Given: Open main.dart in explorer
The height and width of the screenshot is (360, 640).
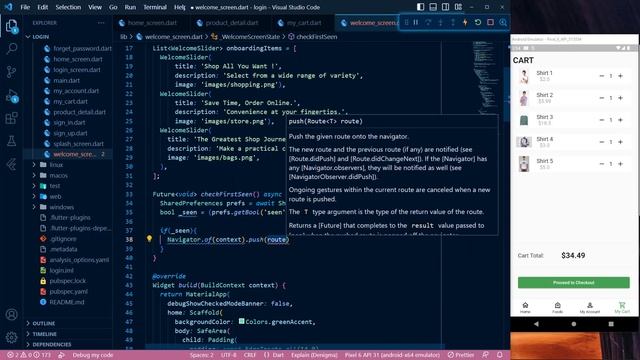Looking at the screenshot, I should 66,80.
